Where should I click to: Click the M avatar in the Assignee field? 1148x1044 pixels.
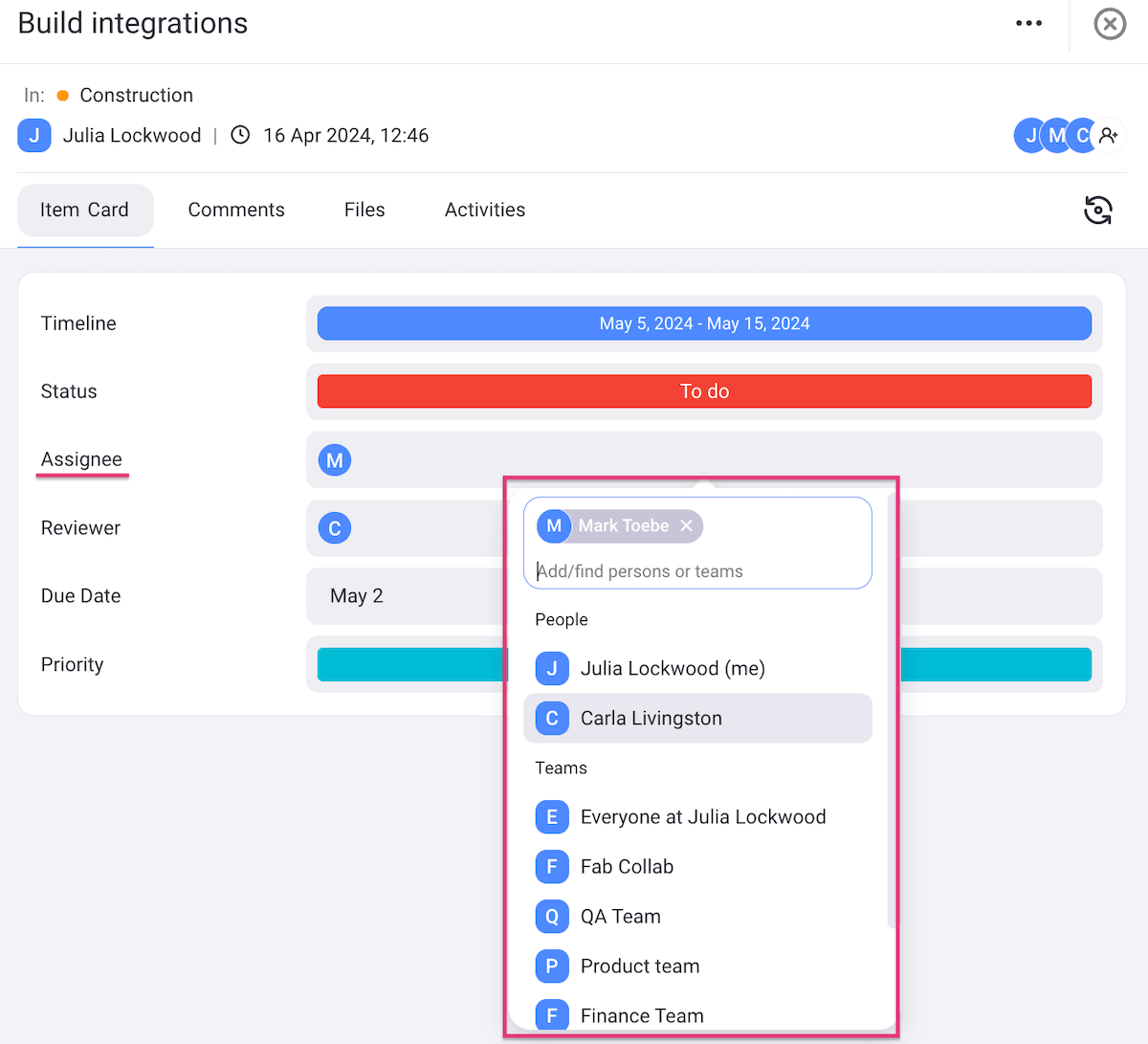click(x=334, y=459)
